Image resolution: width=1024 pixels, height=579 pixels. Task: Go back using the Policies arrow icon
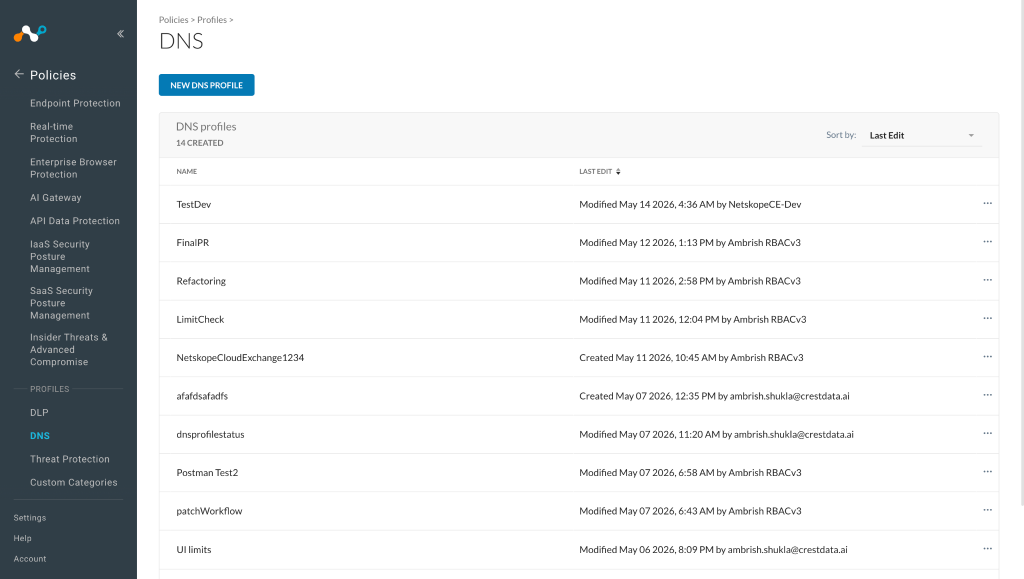click(19, 74)
